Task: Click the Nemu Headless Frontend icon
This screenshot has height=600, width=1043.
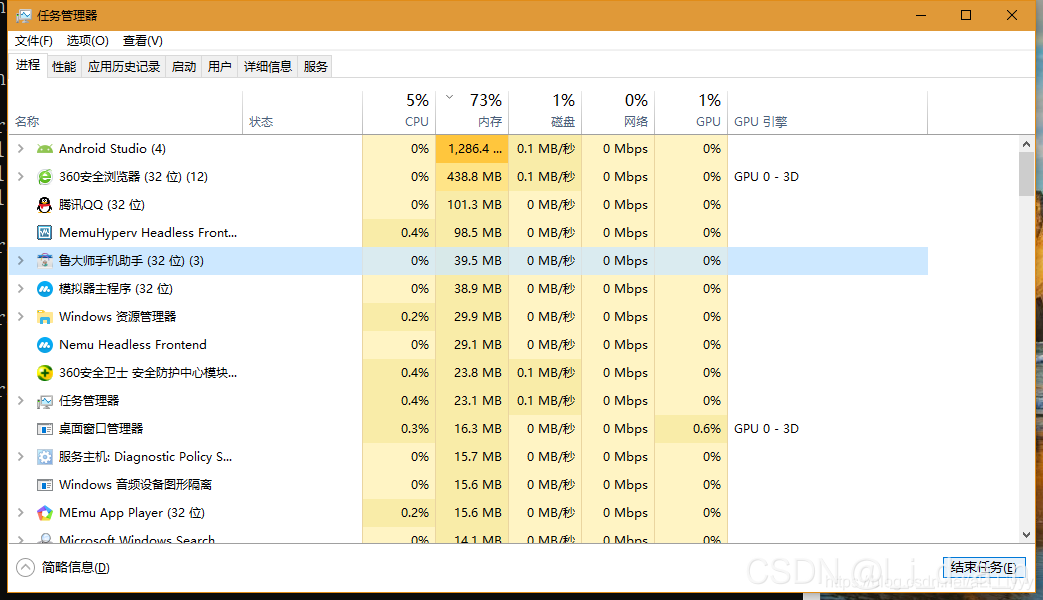Action: (x=45, y=345)
